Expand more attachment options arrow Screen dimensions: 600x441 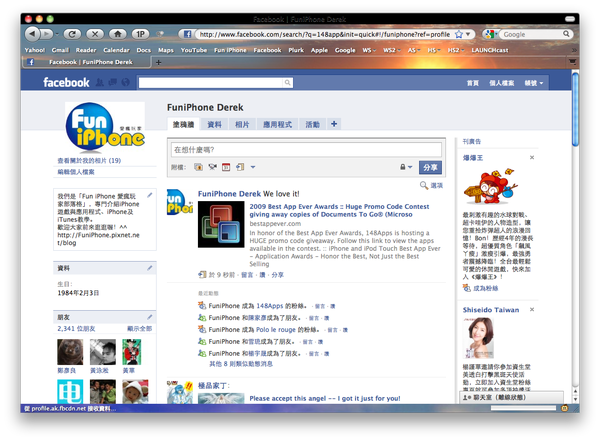click(x=253, y=167)
